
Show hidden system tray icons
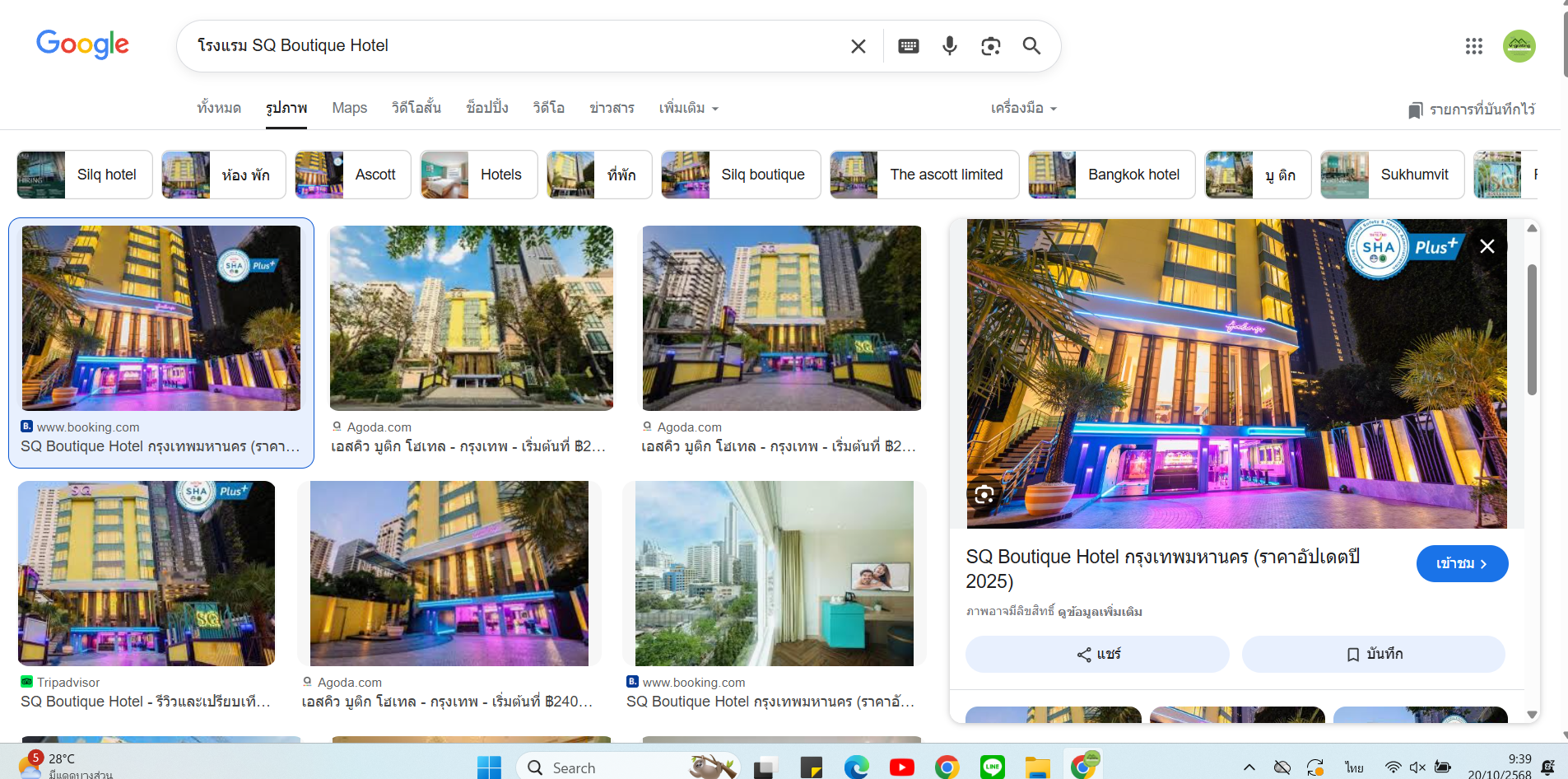(1249, 767)
